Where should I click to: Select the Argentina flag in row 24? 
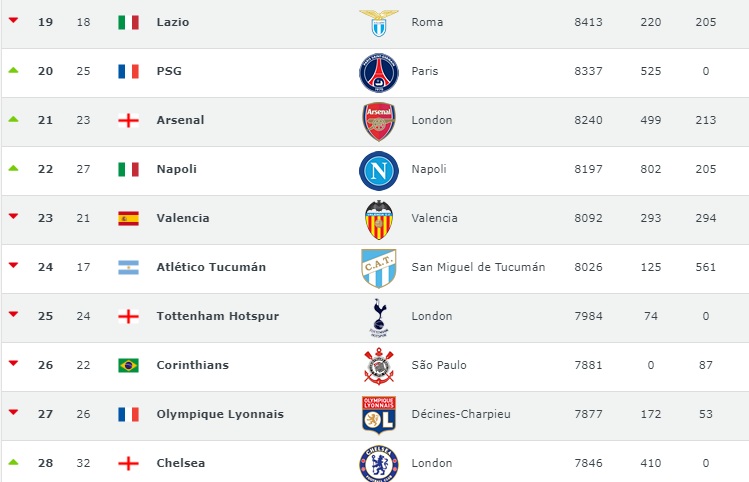click(x=128, y=267)
